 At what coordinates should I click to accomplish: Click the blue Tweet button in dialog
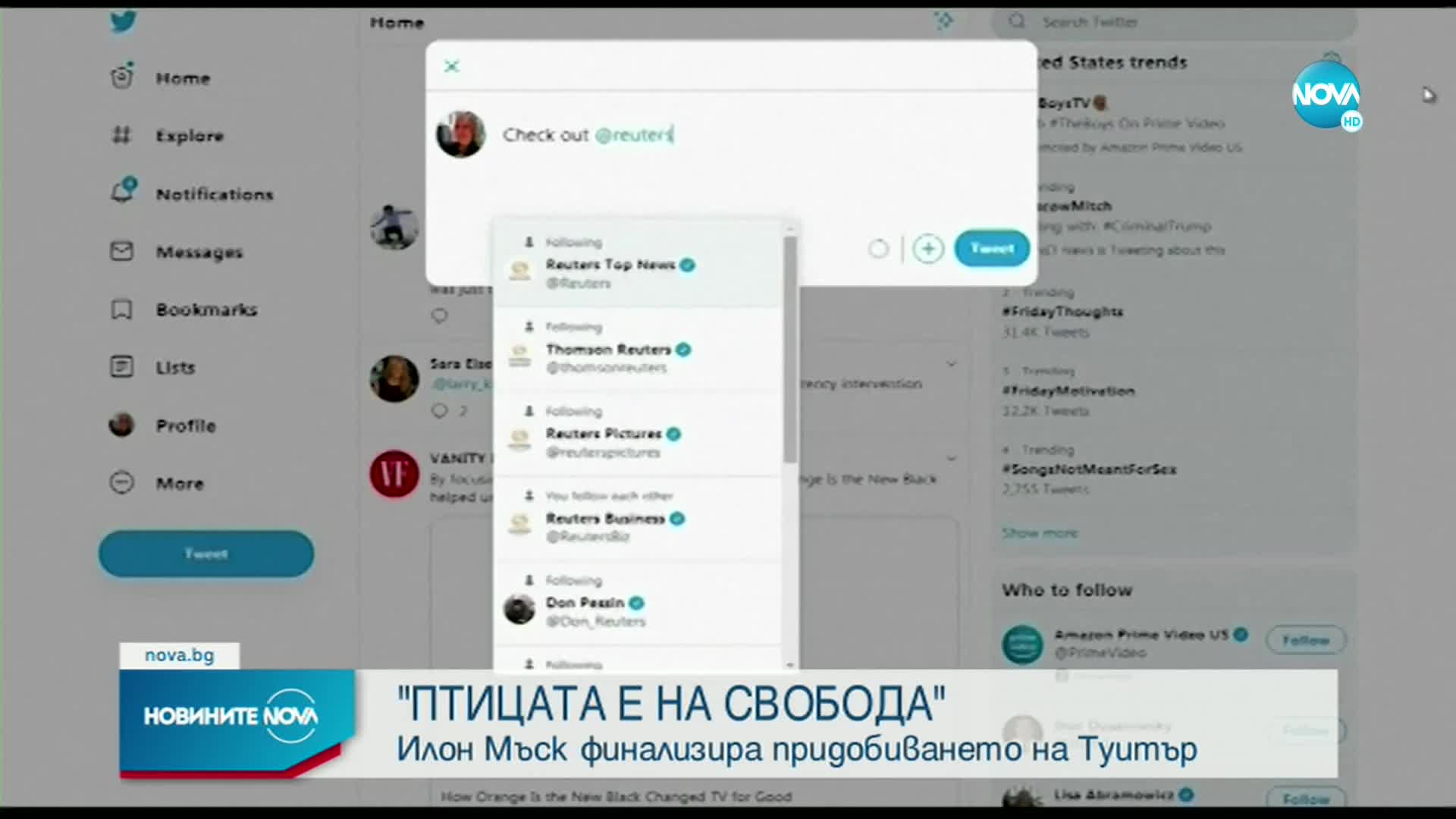pos(992,248)
